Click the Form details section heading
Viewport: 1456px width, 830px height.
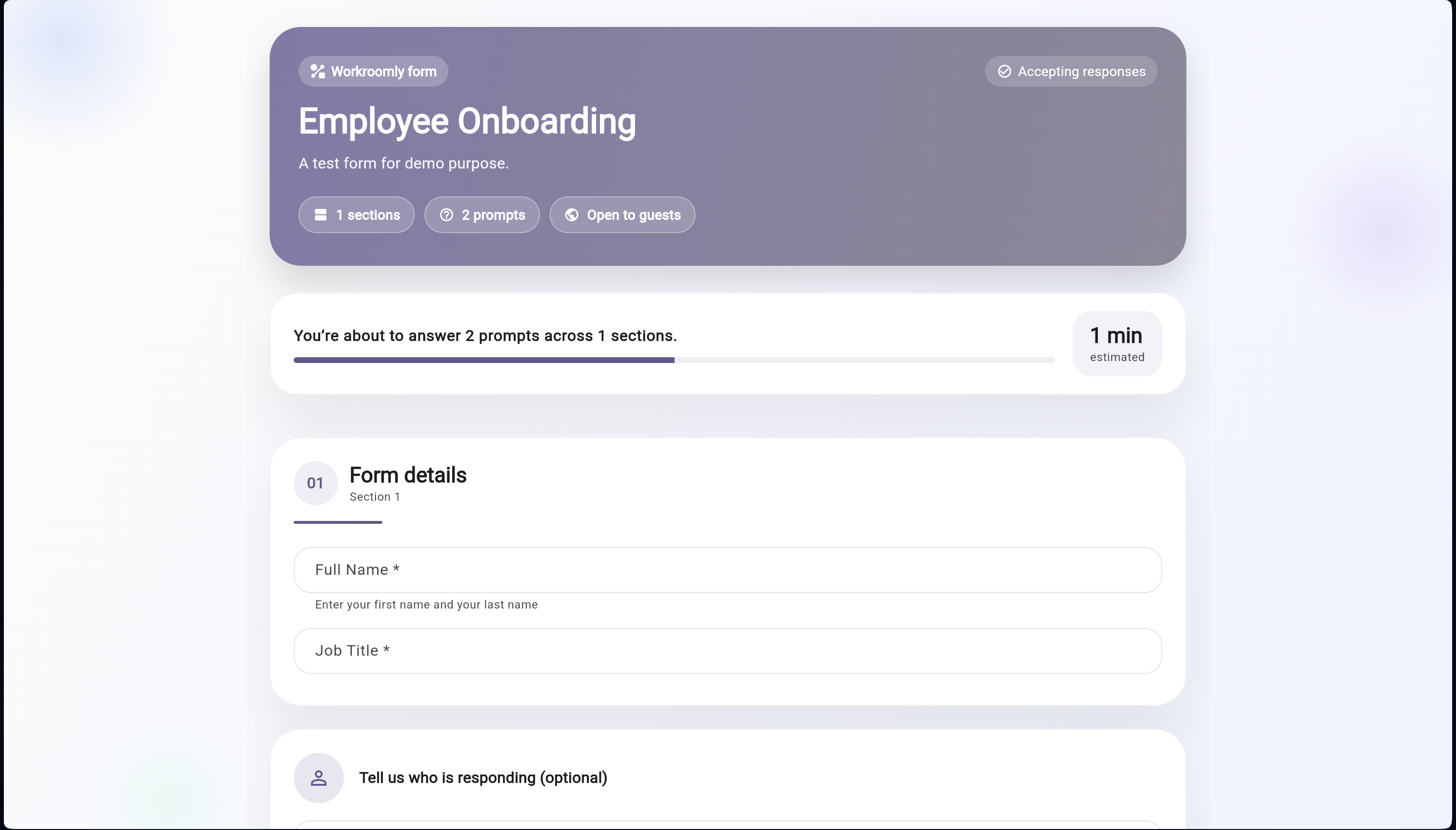point(408,475)
